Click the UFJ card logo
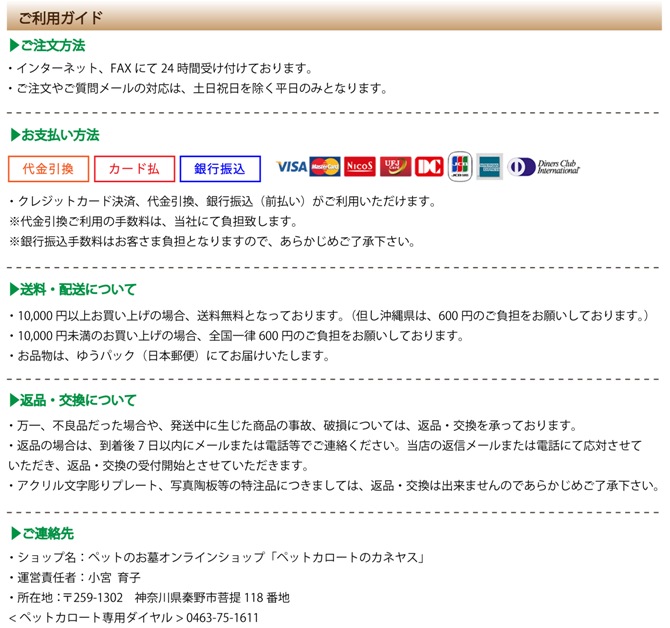Image resolution: width=670 pixels, height=628 pixels. coord(395,167)
